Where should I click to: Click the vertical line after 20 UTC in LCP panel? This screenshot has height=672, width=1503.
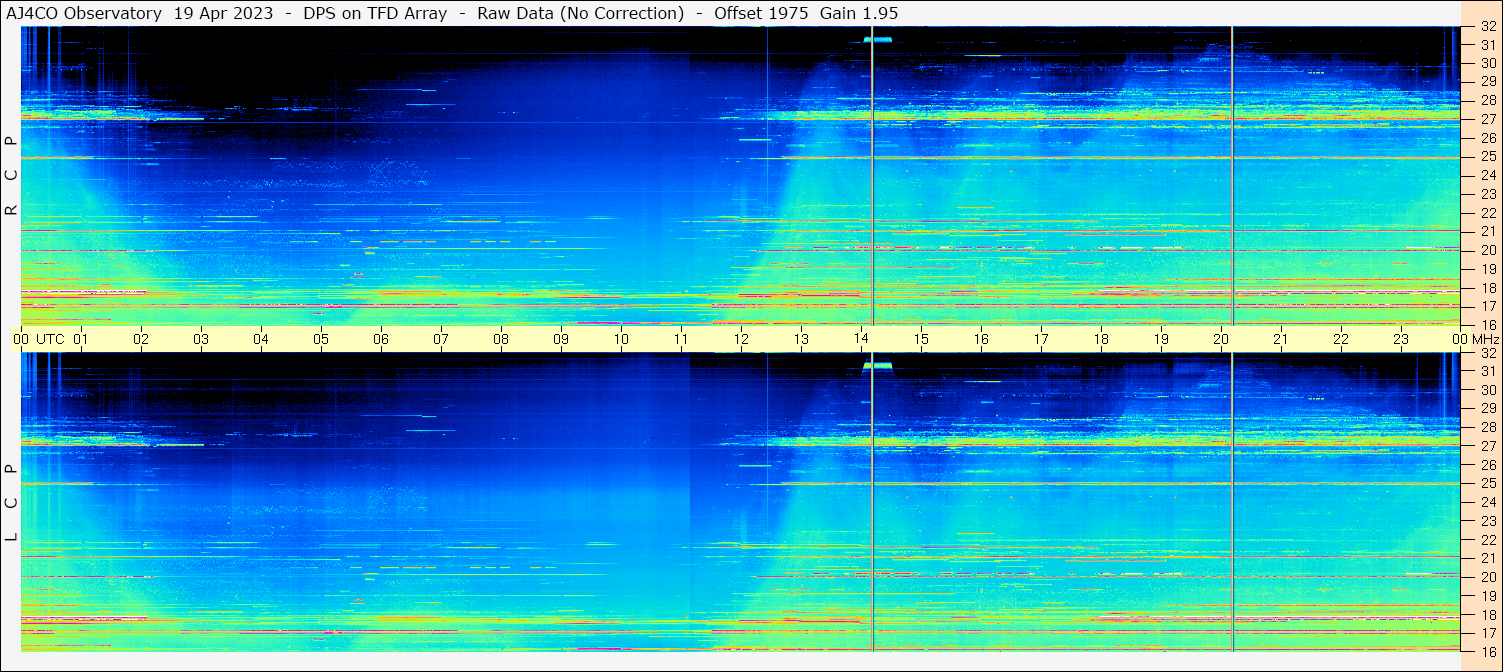click(x=1232, y=502)
